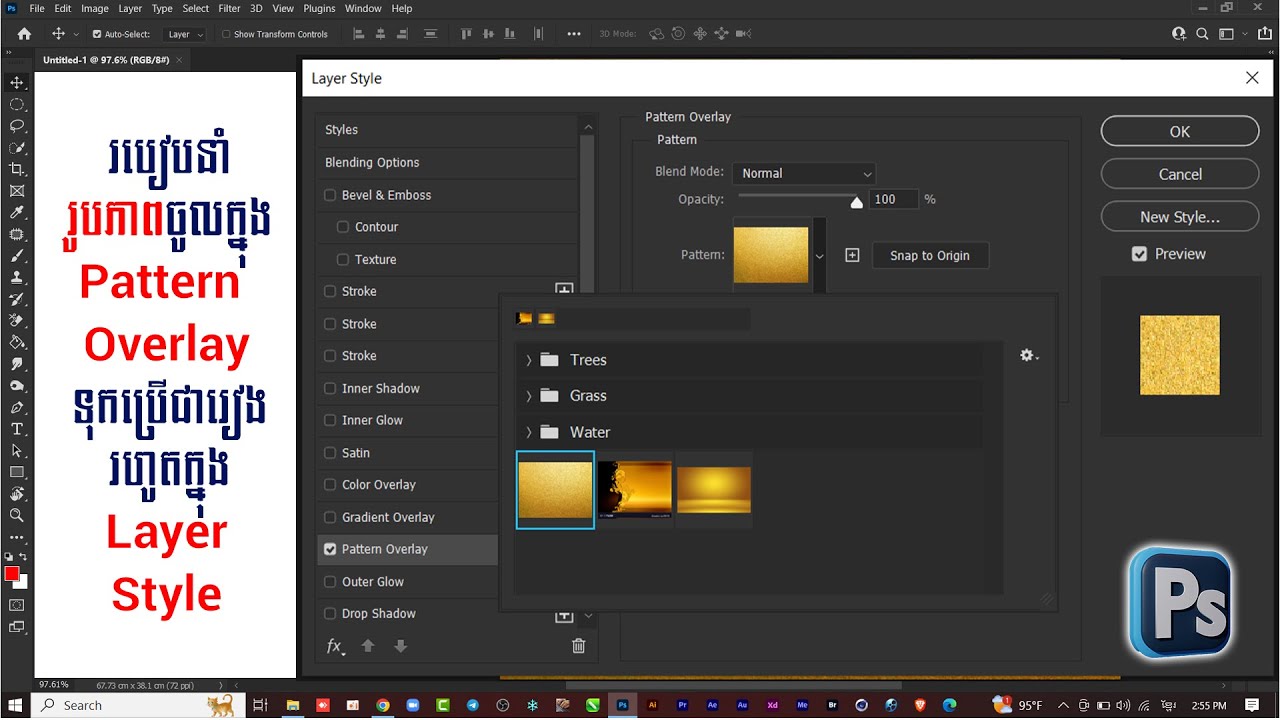The image size is (1280, 720).
Task: Select the Rectangle shape tool
Action: click(x=17, y=472)
